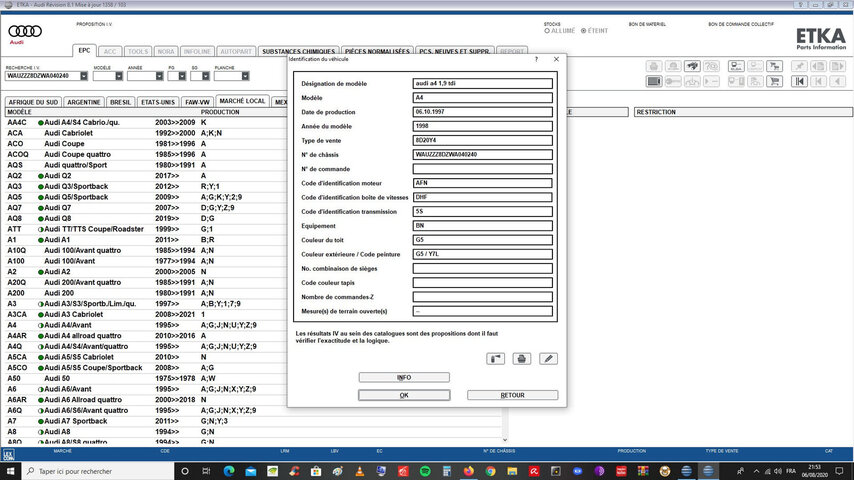This screenshot has width=854, height=480.
Task: Click the shopping cart icon in toolbar
Action: pyautogui.click(x=774, y=82)
